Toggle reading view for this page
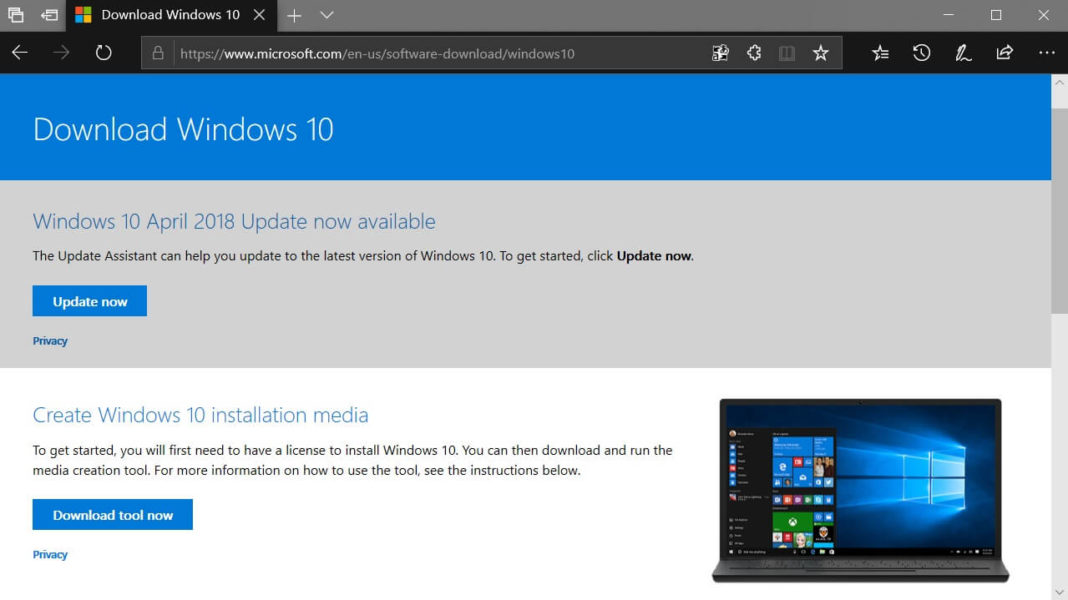Screen dimensions: 1068x600 click(x=786, y=52)
